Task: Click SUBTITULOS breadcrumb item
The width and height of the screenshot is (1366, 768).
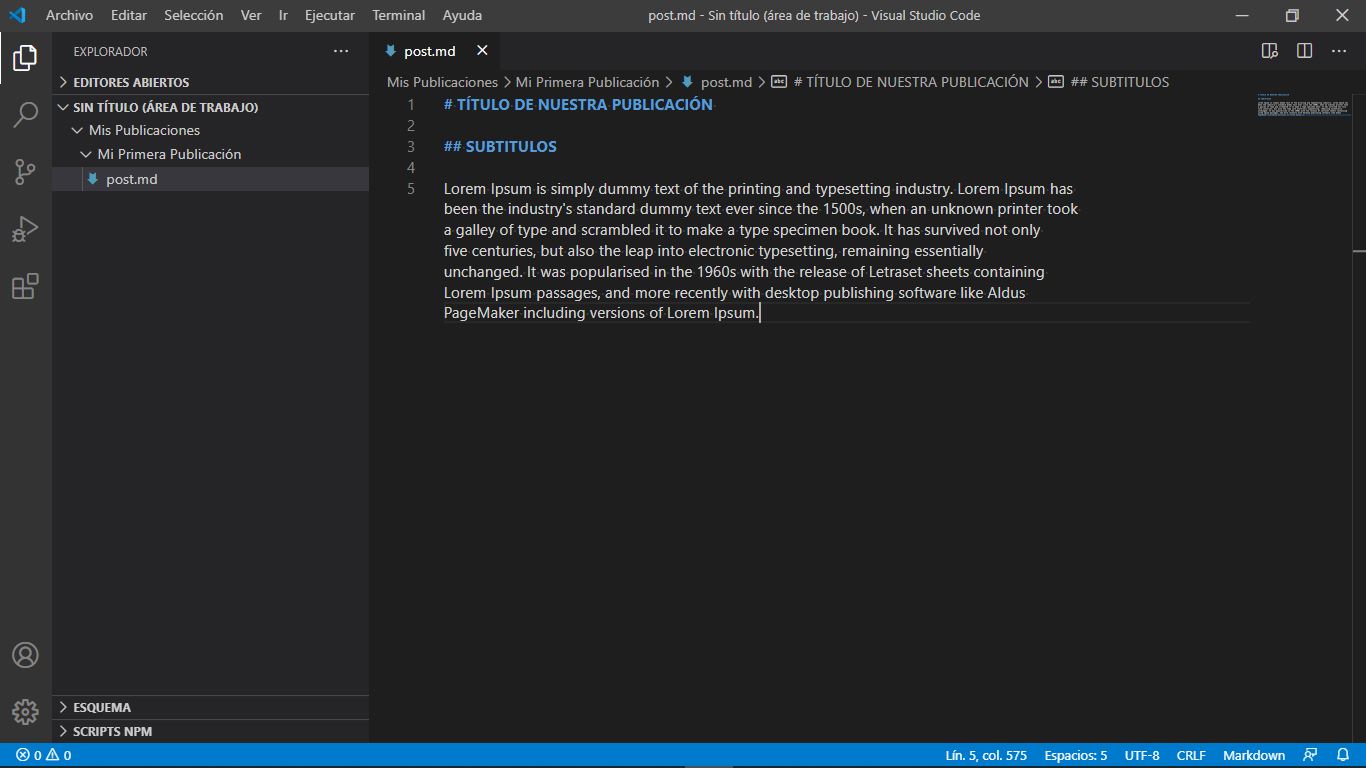Action: click(1119, 82)
